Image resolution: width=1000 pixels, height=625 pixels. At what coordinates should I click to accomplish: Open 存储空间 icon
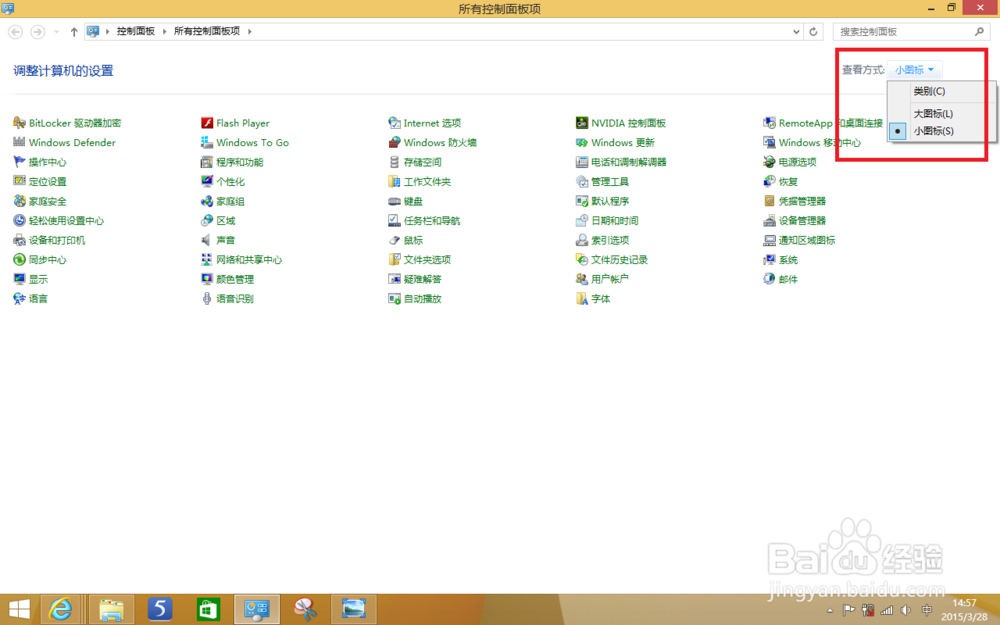(x=394, y=162)
